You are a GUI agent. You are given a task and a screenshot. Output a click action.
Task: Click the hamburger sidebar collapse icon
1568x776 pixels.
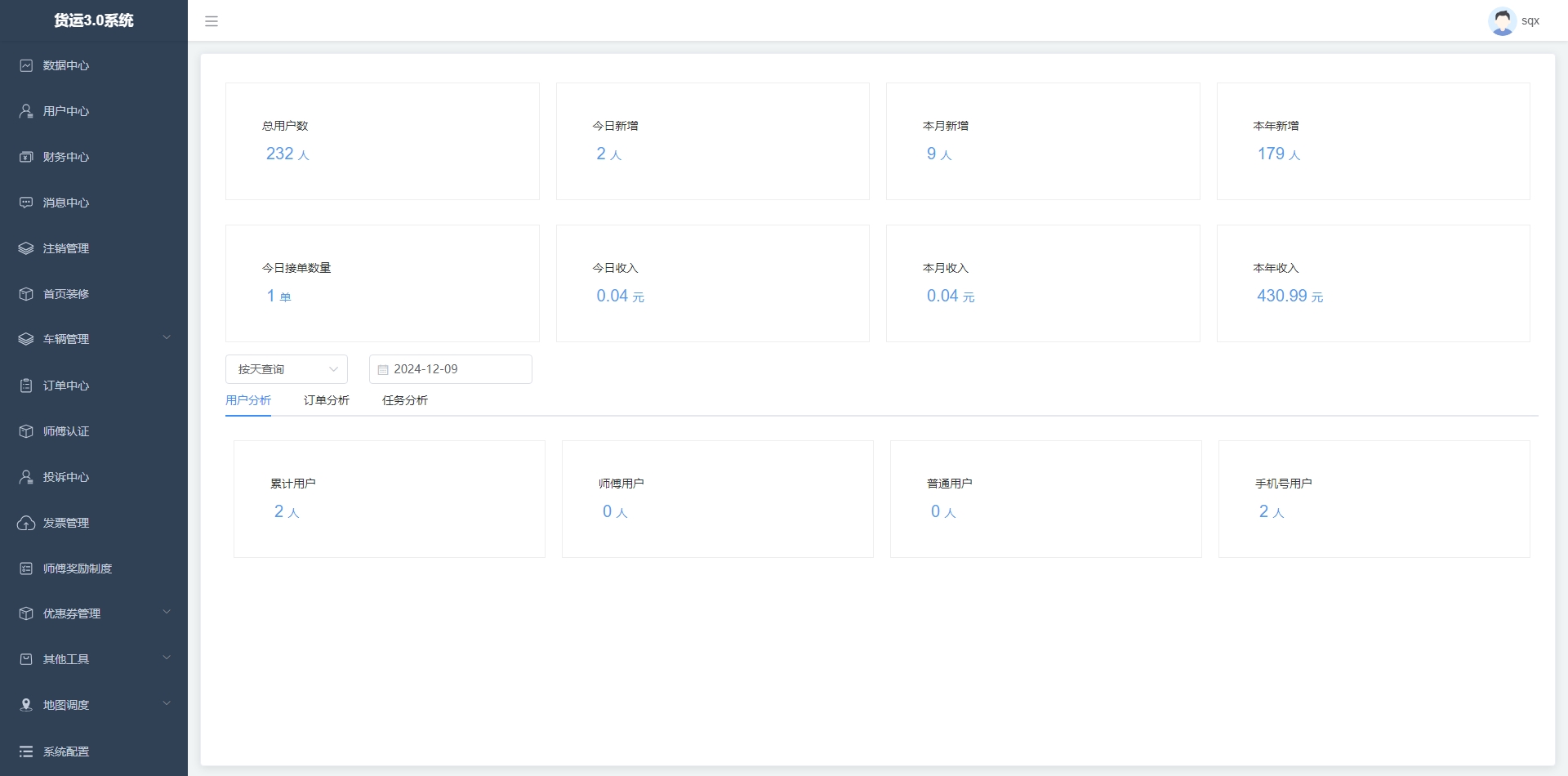212,21
